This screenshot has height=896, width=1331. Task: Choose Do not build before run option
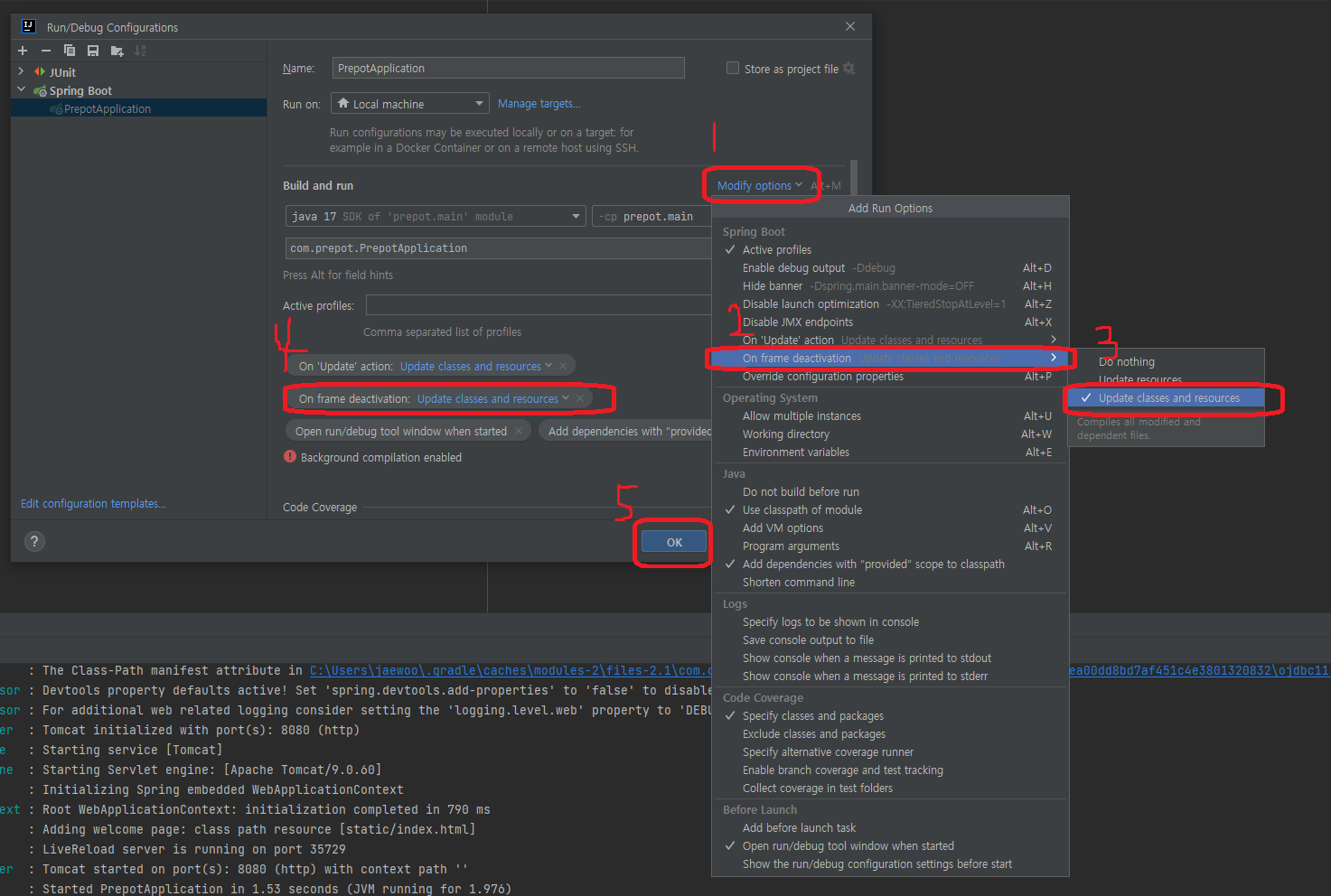point(890,492)
